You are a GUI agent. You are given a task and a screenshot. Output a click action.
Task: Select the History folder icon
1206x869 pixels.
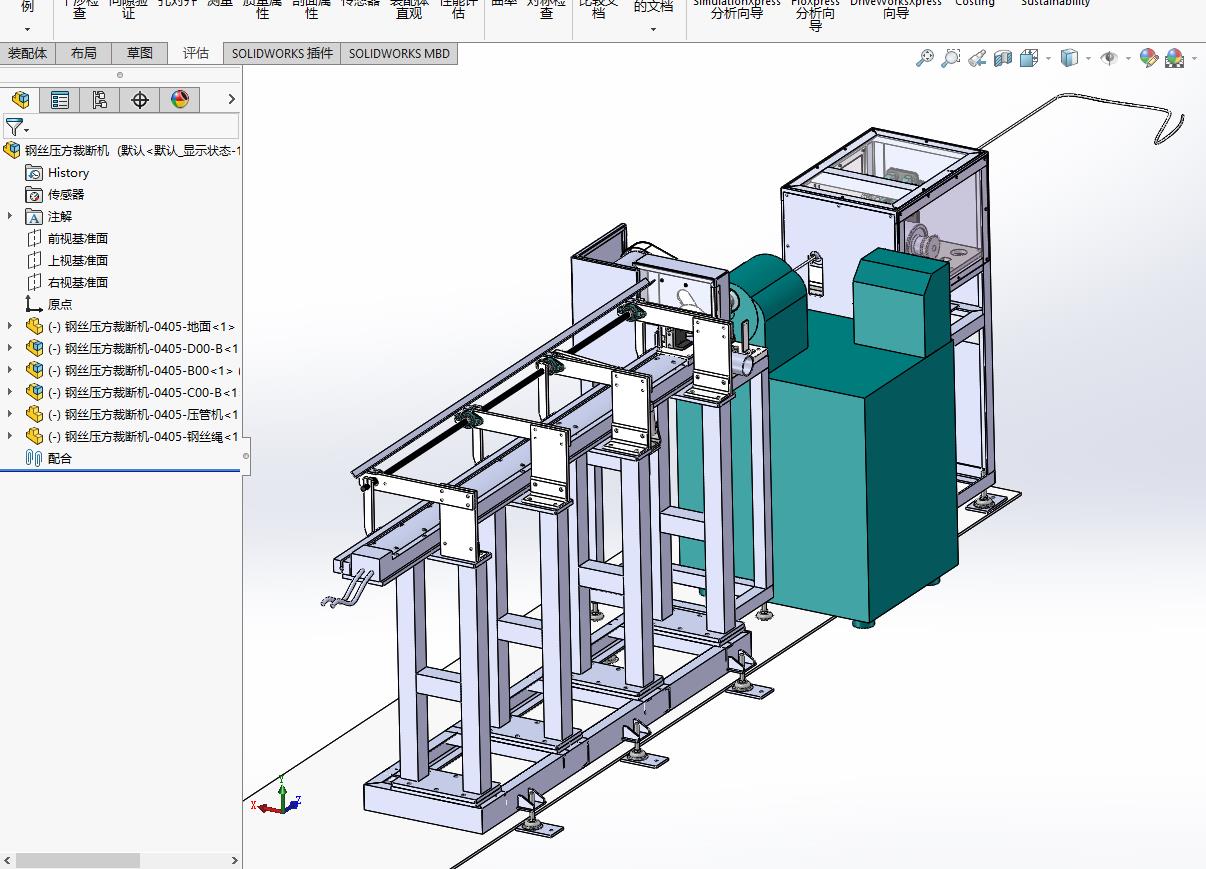pos(34,172)
